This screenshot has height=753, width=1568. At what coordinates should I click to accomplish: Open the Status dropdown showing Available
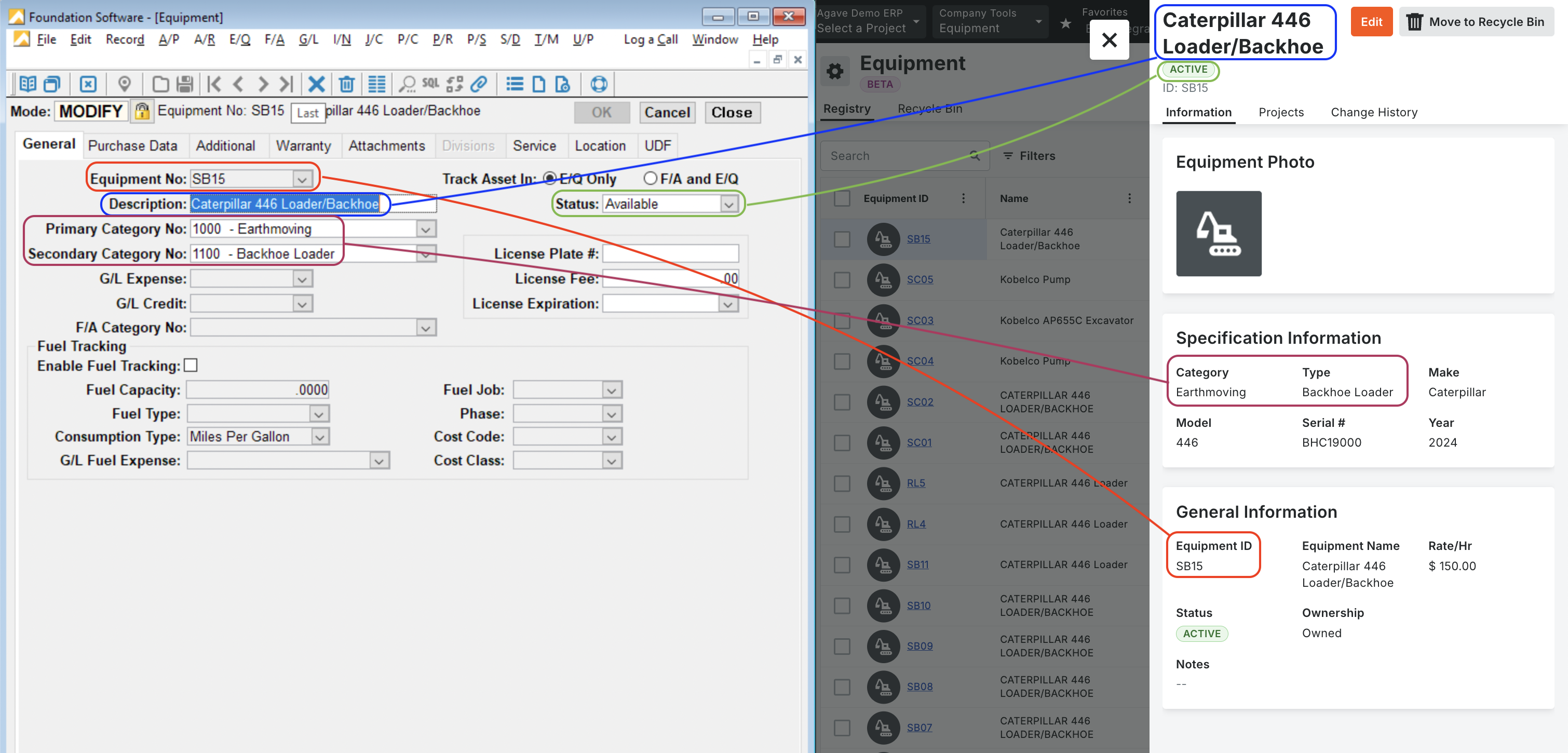coord(728,204)
